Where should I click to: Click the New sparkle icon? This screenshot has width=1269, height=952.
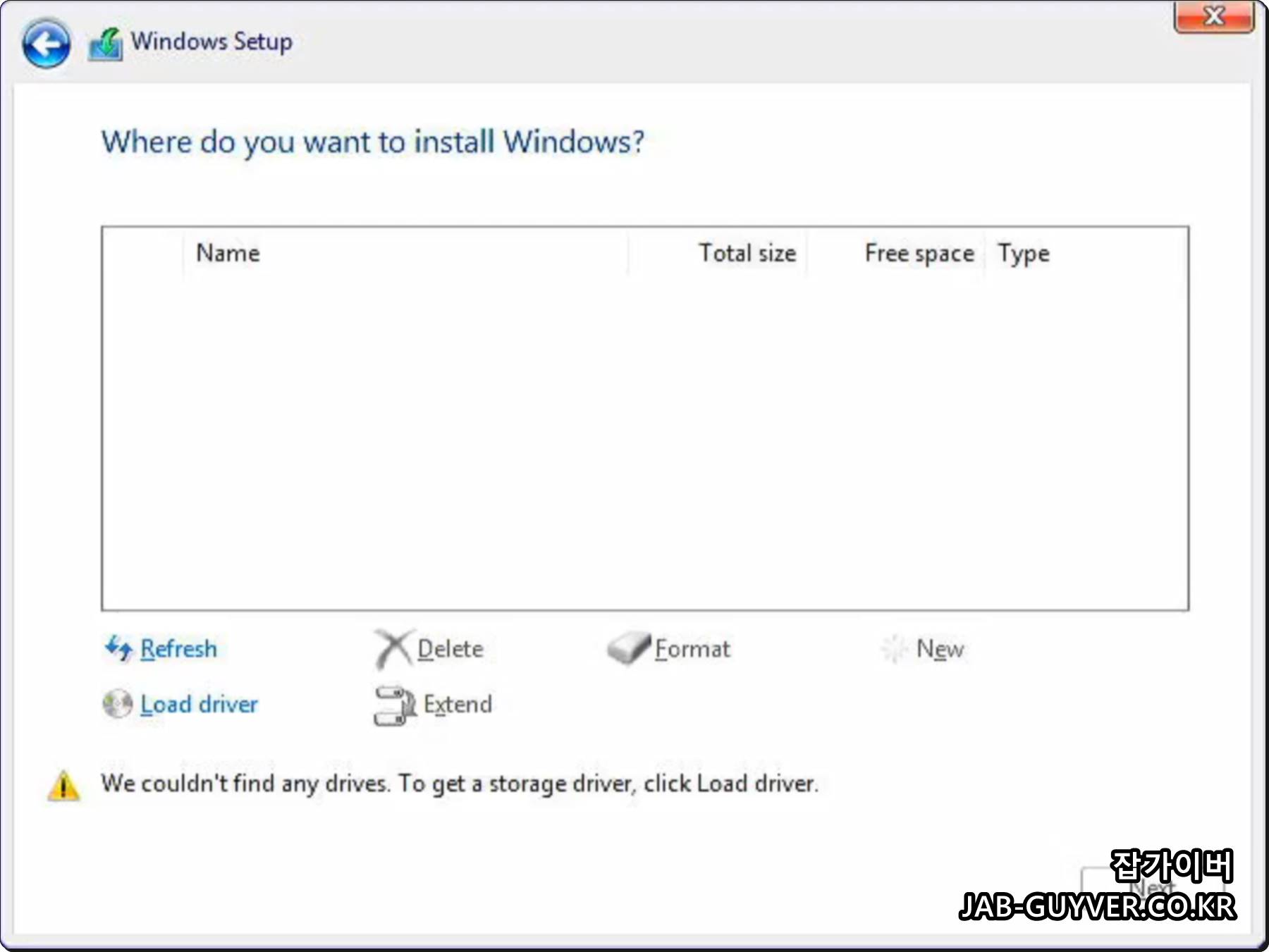pyautogui.click(x=894, y=648)
